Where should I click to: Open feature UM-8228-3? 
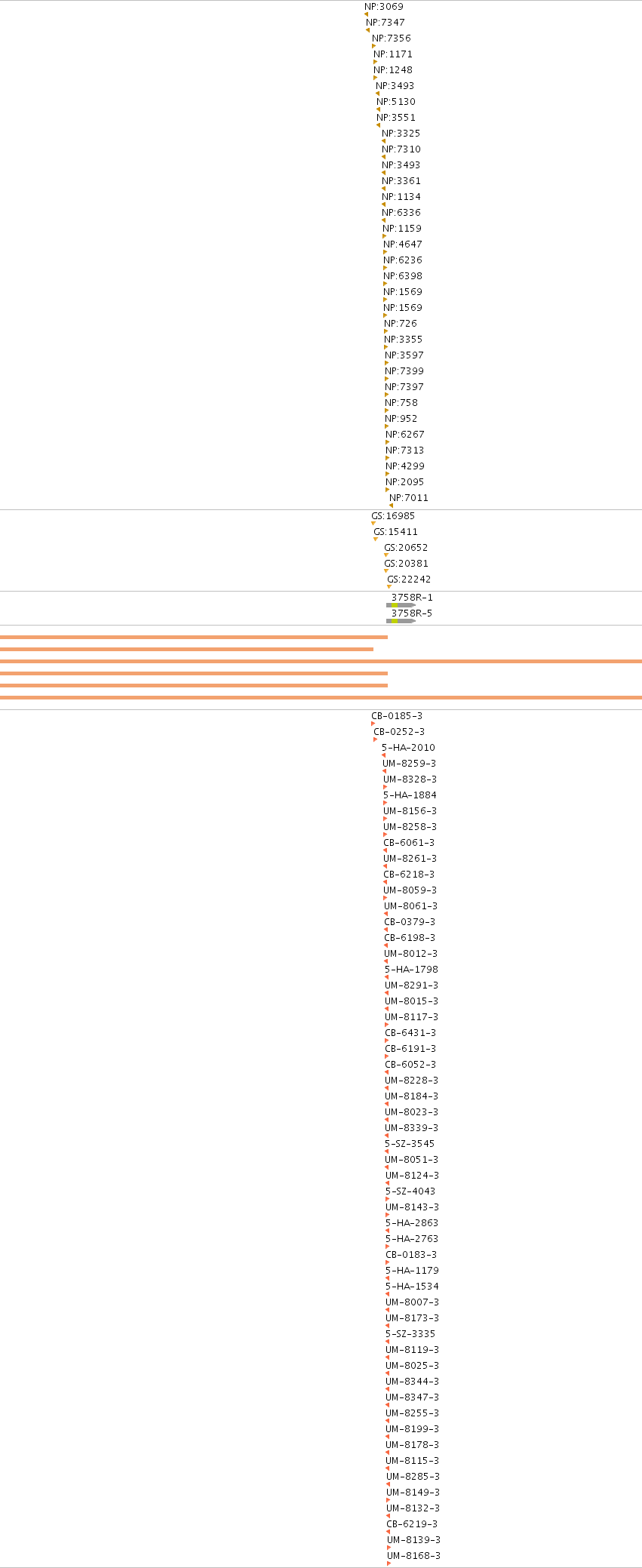[x=411, y=1081]
